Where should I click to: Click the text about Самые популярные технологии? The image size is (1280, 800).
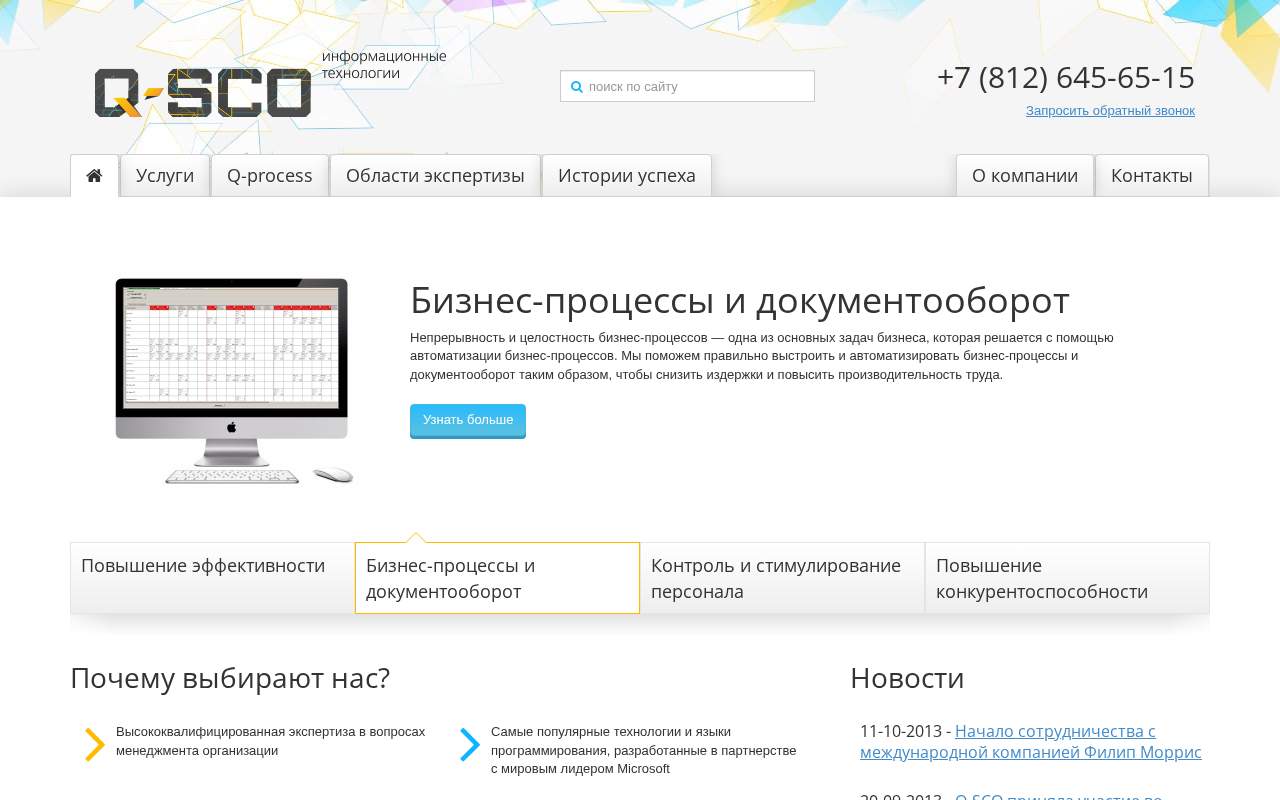click(x=644, y=750)
